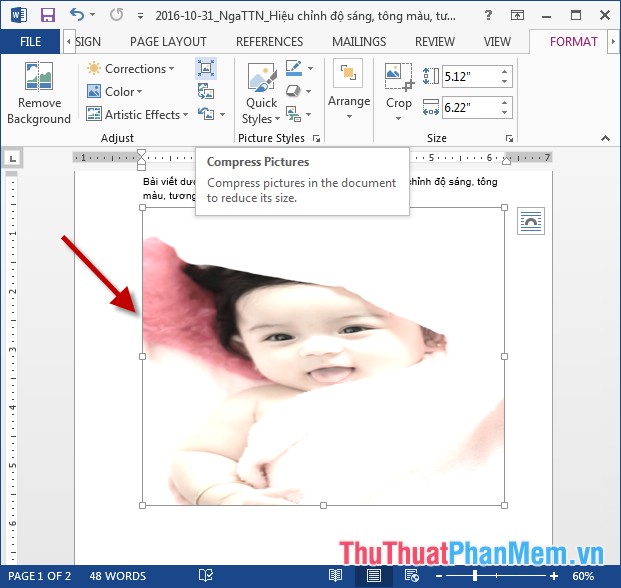
Task: Click the Picture Layout icon
Action: pyautogui.click(x=293, y=114)
